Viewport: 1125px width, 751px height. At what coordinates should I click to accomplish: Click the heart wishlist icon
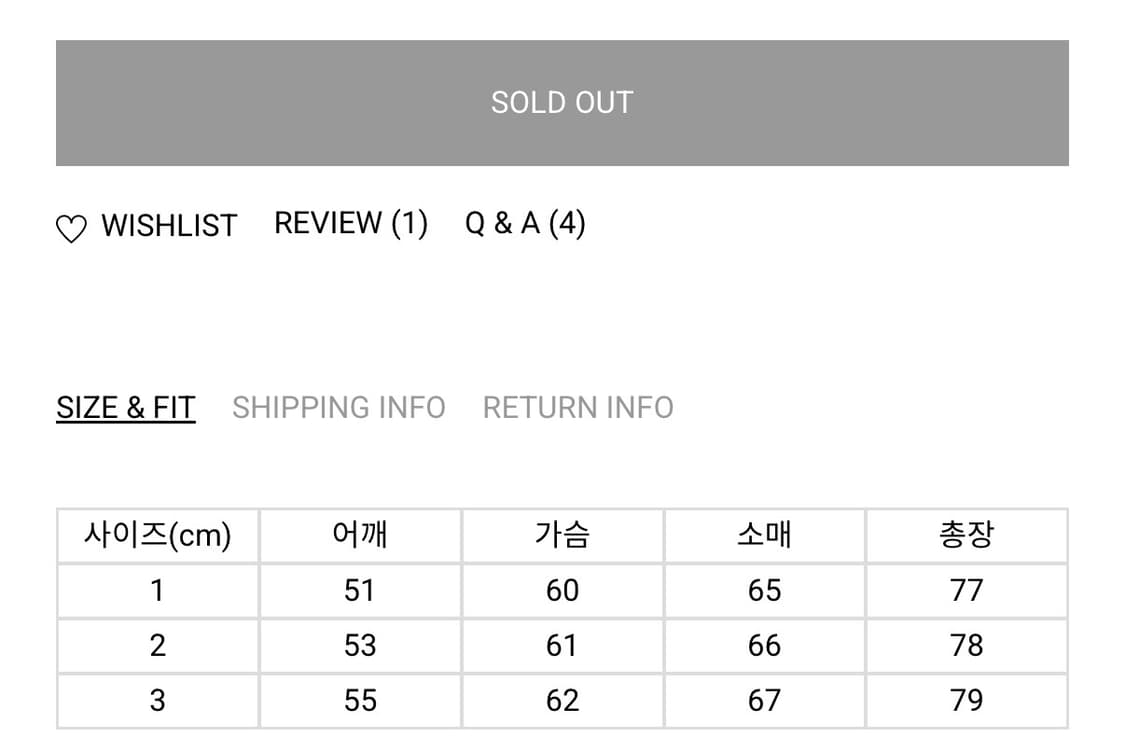(71, 230)
